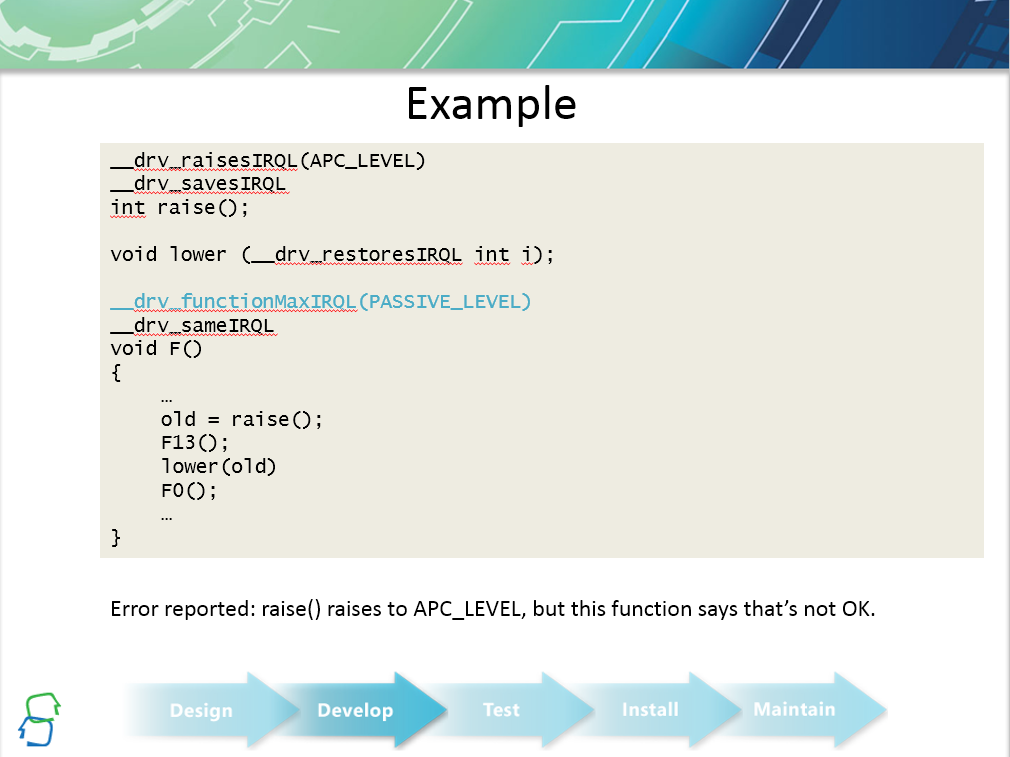
Task: Click the "void F()" function header
Action: tap(156, 349)
